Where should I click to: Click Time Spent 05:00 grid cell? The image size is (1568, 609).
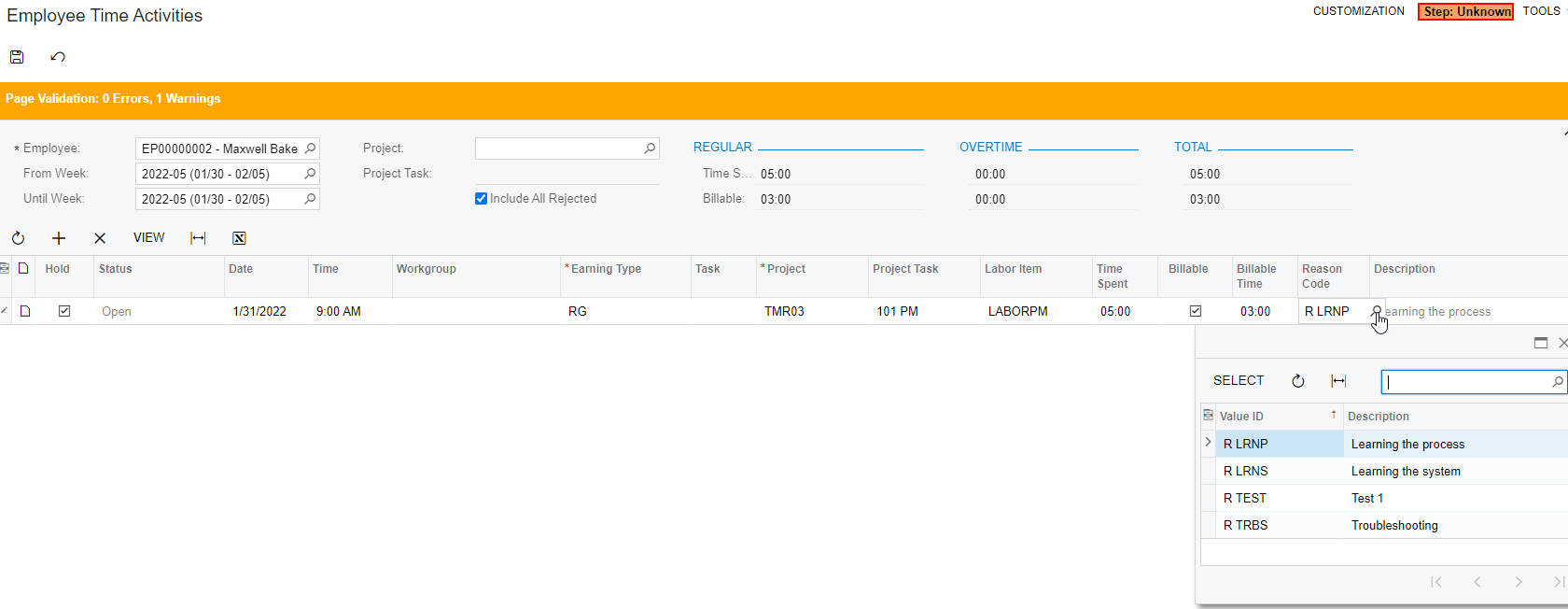[x=1125, y=311]
